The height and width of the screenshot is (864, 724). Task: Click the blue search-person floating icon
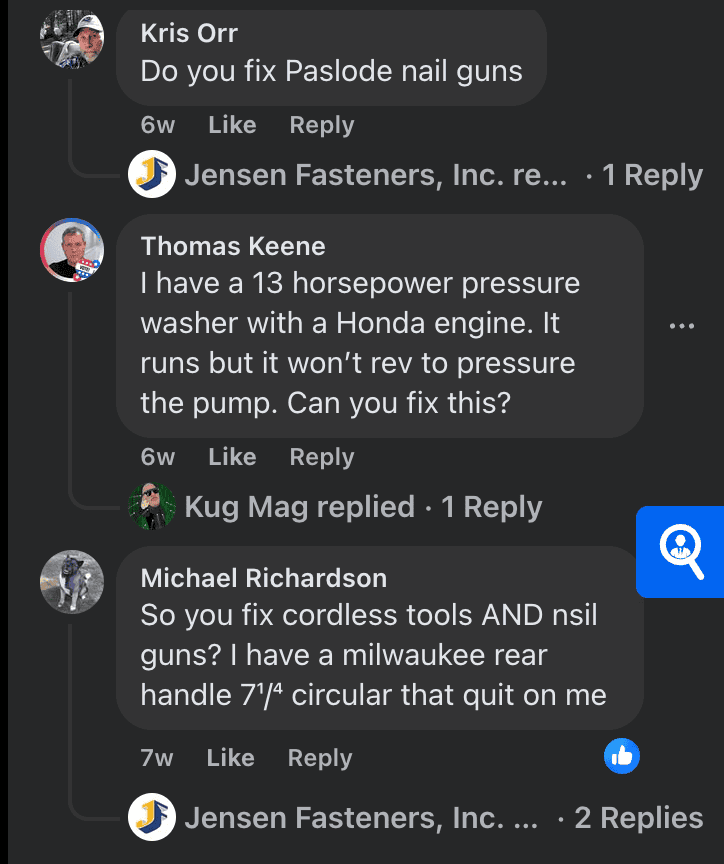point(681,552)
